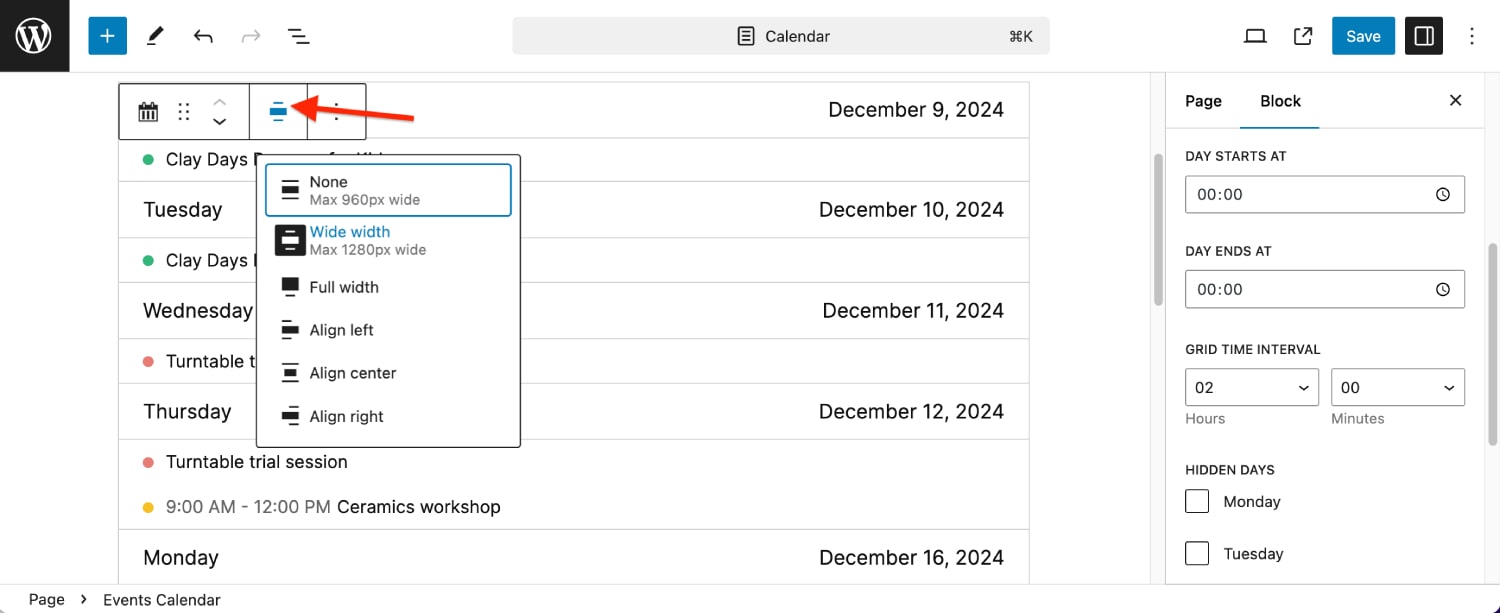
Task: Open the document overview list icon
Action: (298, 36)
